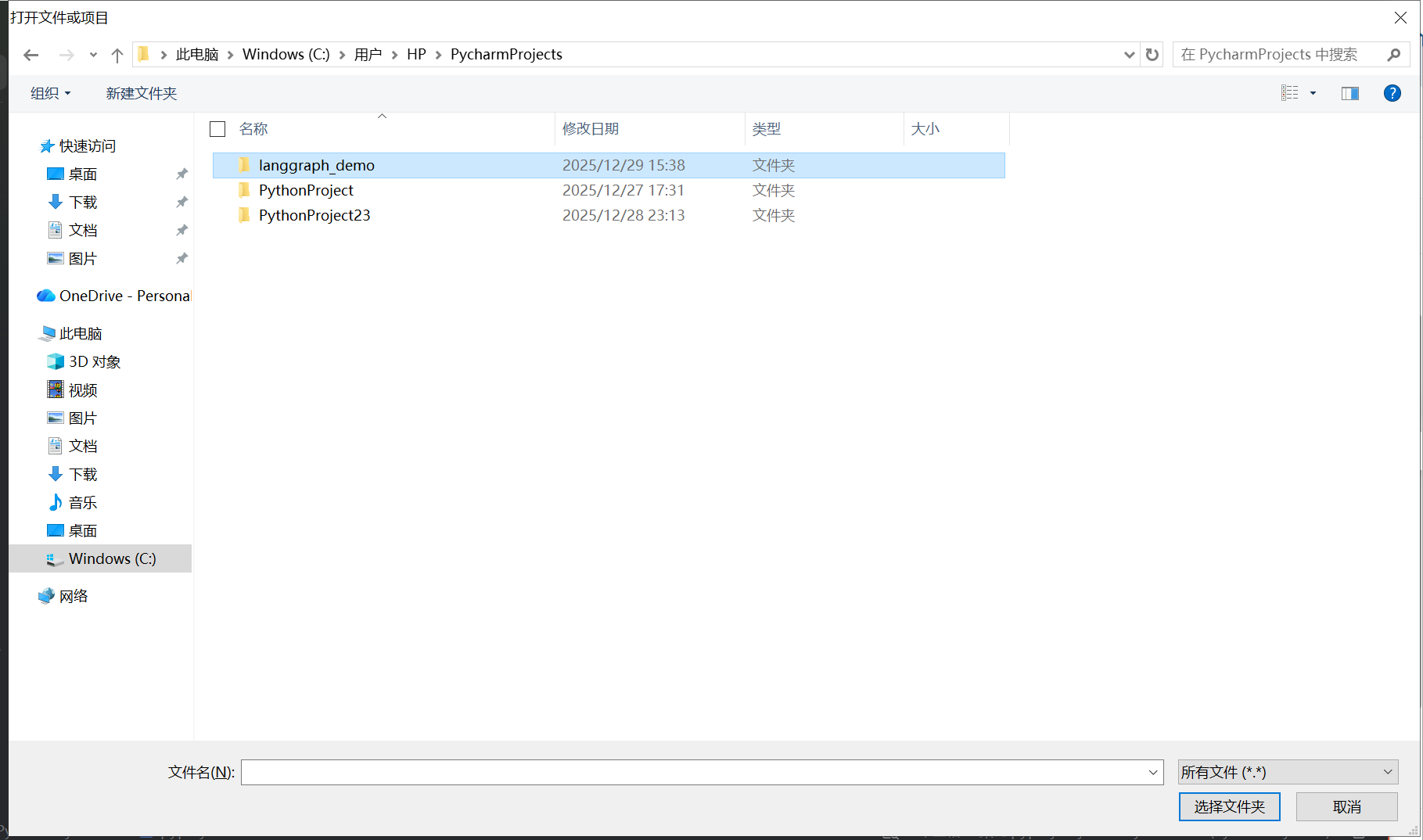1423x840 pixels.
Task: Click HP in the address breadcrumb
Action: [x=416, y=55]
